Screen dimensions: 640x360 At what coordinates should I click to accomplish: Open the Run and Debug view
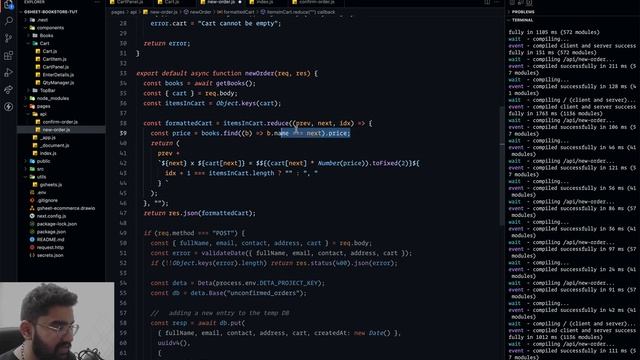pyautogui.click(x=9, y=73)
